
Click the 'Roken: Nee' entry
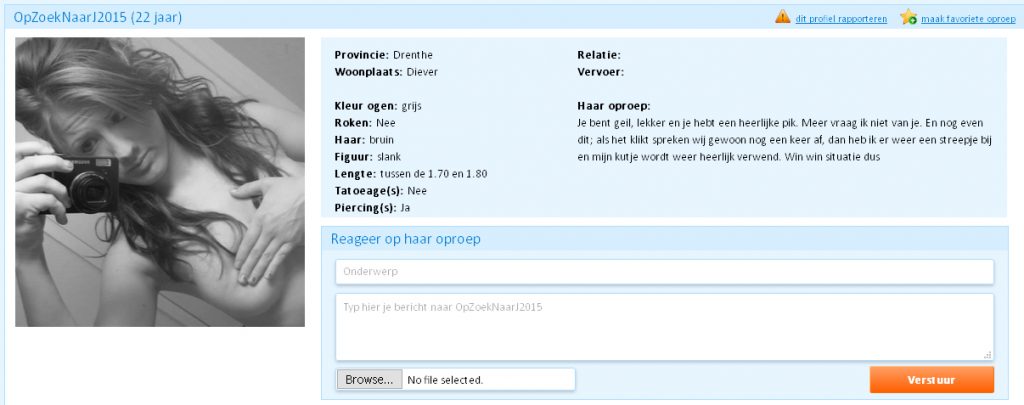click(x=365, y=123)
